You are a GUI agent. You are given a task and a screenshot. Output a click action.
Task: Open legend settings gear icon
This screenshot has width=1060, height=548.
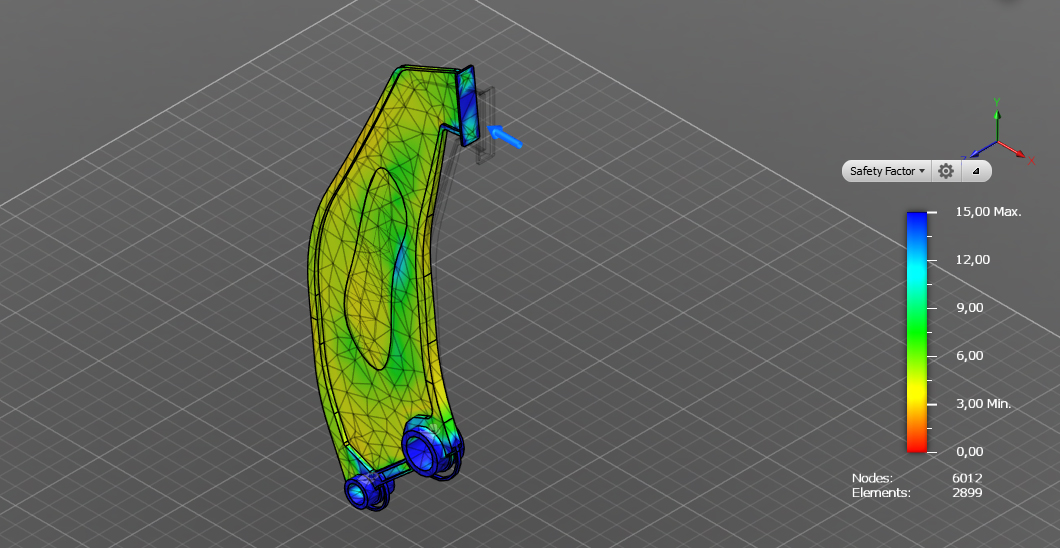pos(946,171)
